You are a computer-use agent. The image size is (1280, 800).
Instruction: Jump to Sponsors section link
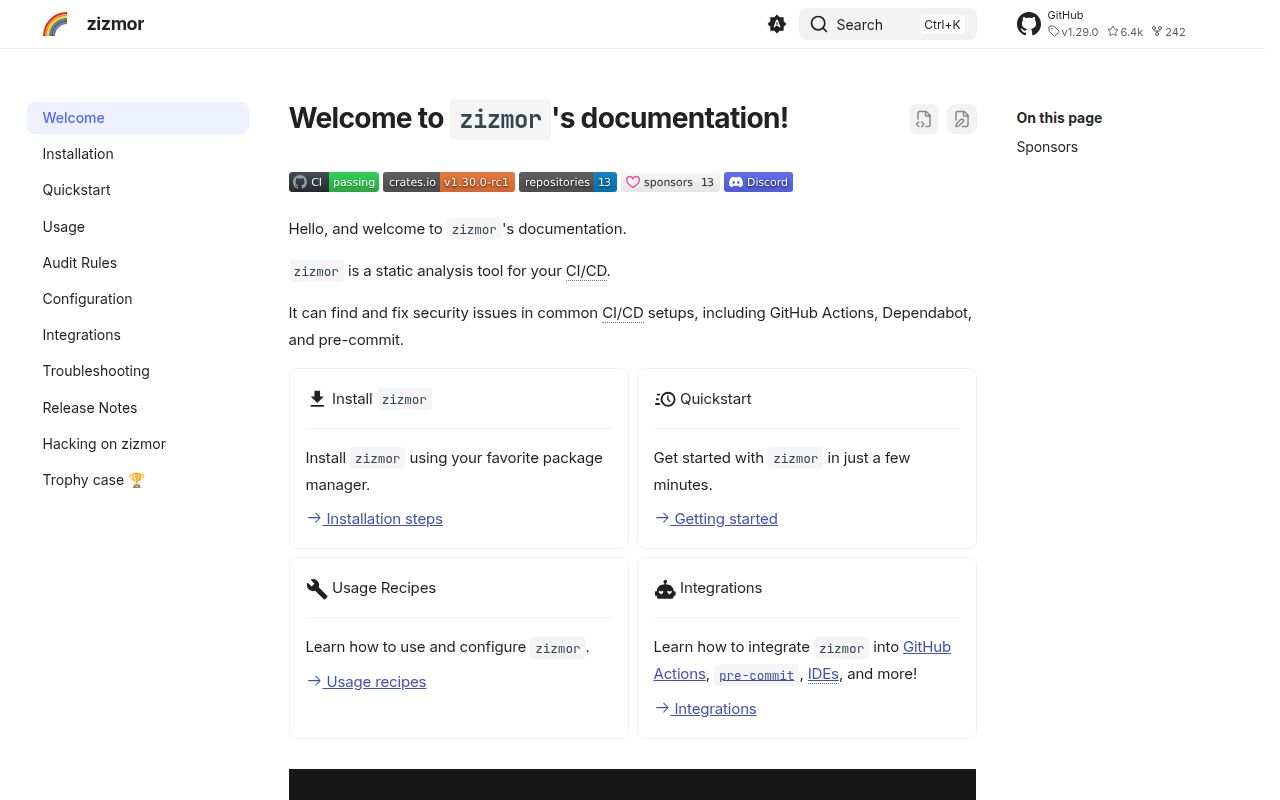point(1047,147)
